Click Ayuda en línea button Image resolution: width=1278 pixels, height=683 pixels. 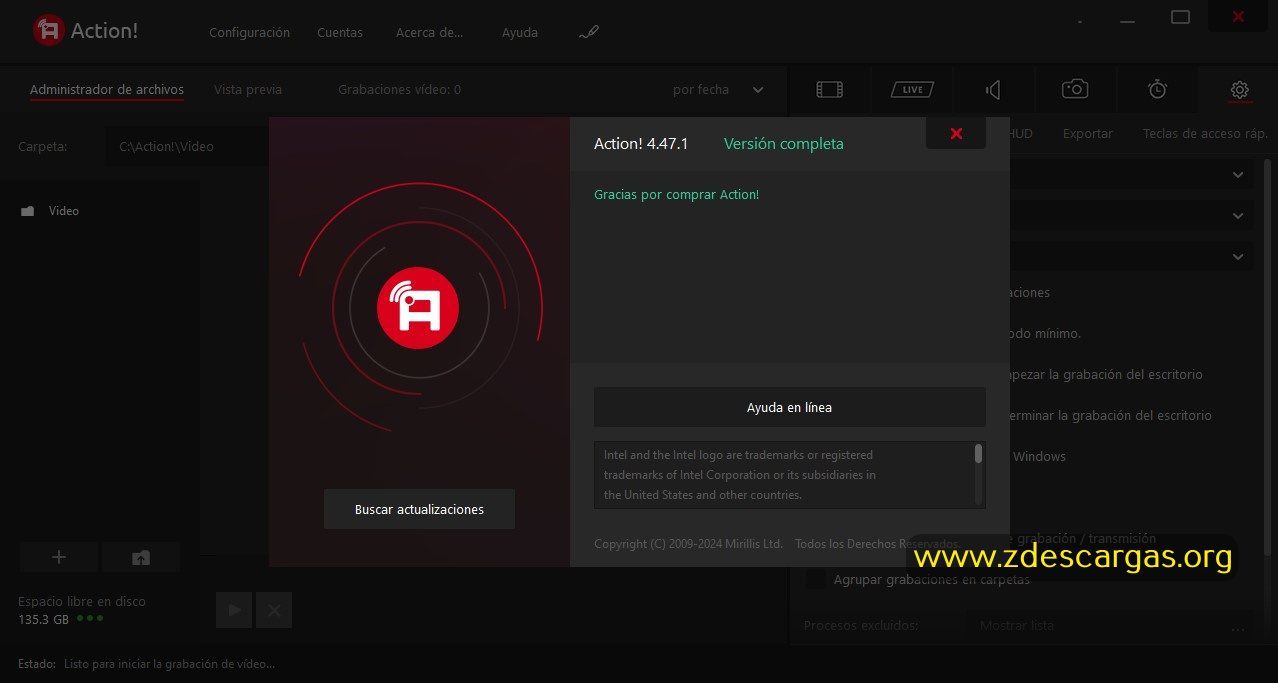[x=789, y=407]
